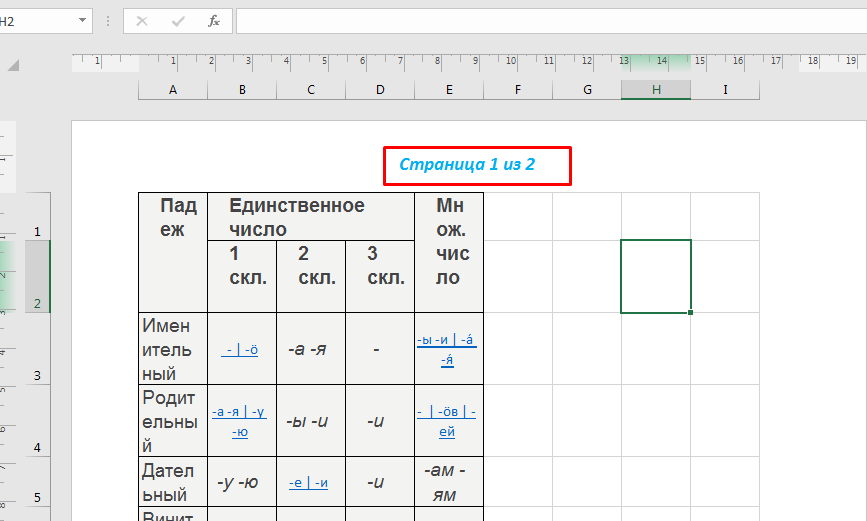Click the Cancel (X) formula bar icon

pos(142,21)
